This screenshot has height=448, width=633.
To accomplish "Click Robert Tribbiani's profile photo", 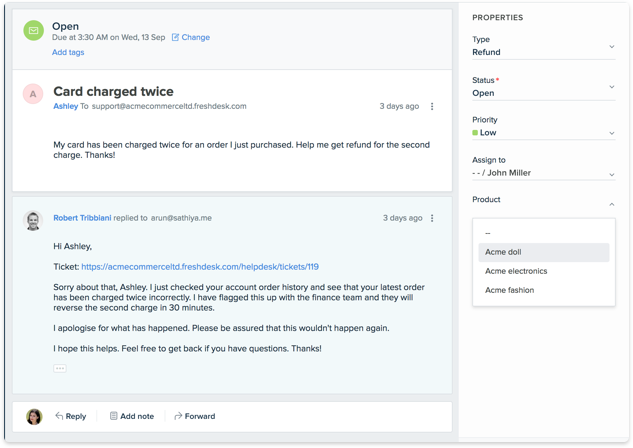I will (x=34, y=221).
